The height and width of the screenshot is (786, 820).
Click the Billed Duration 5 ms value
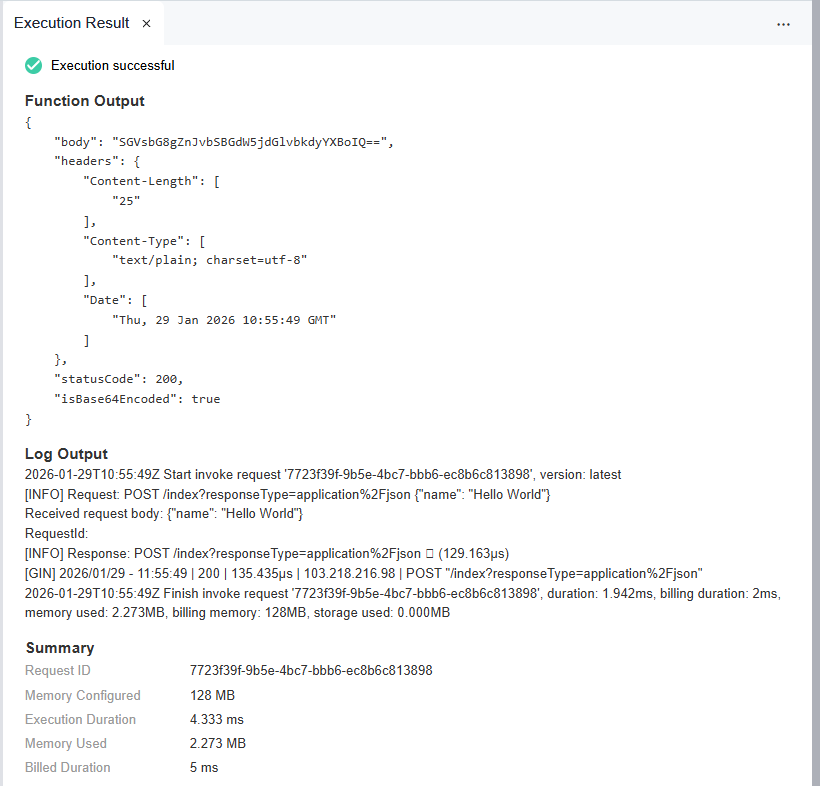(204, 768)
